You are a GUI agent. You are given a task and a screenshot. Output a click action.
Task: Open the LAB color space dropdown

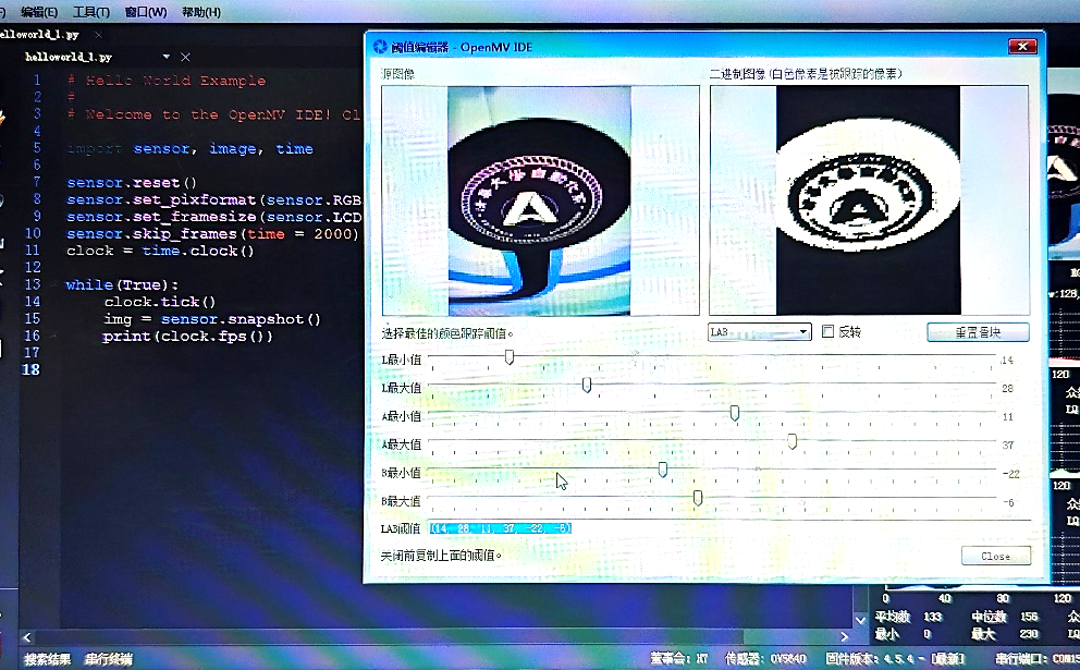click(759, 332)
